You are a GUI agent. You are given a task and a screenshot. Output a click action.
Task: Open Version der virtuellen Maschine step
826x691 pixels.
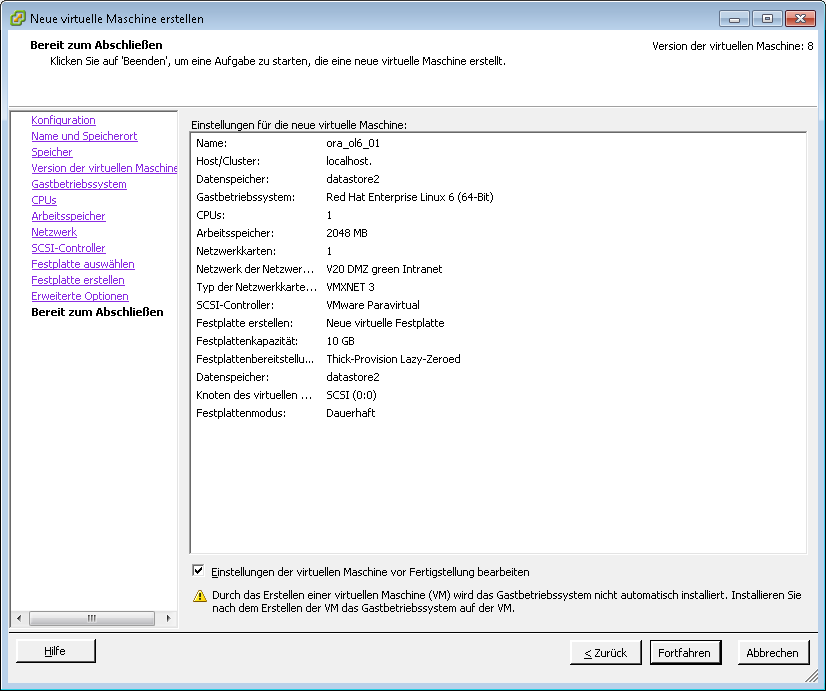(x=104, y=168)
